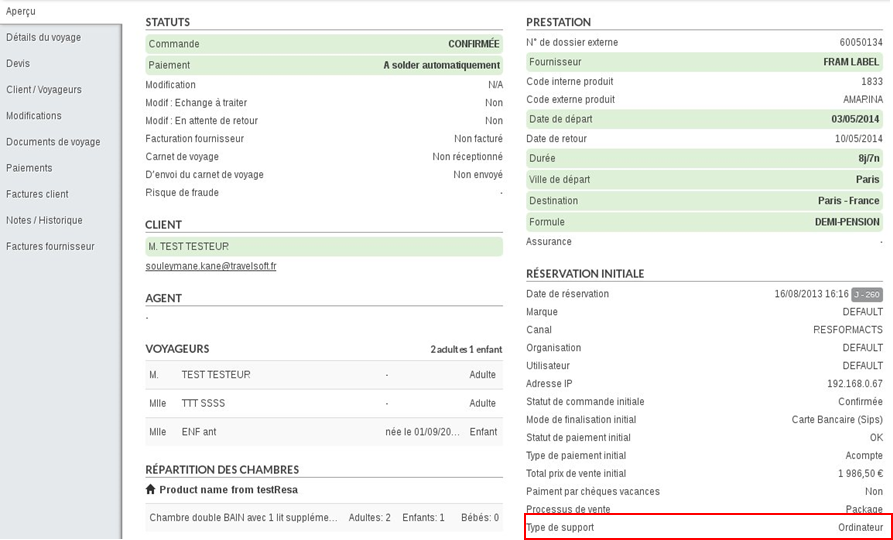Viewport: 893px width, 540px height.
Task: Go to Devis in sidebar
Action: [19, 64]
